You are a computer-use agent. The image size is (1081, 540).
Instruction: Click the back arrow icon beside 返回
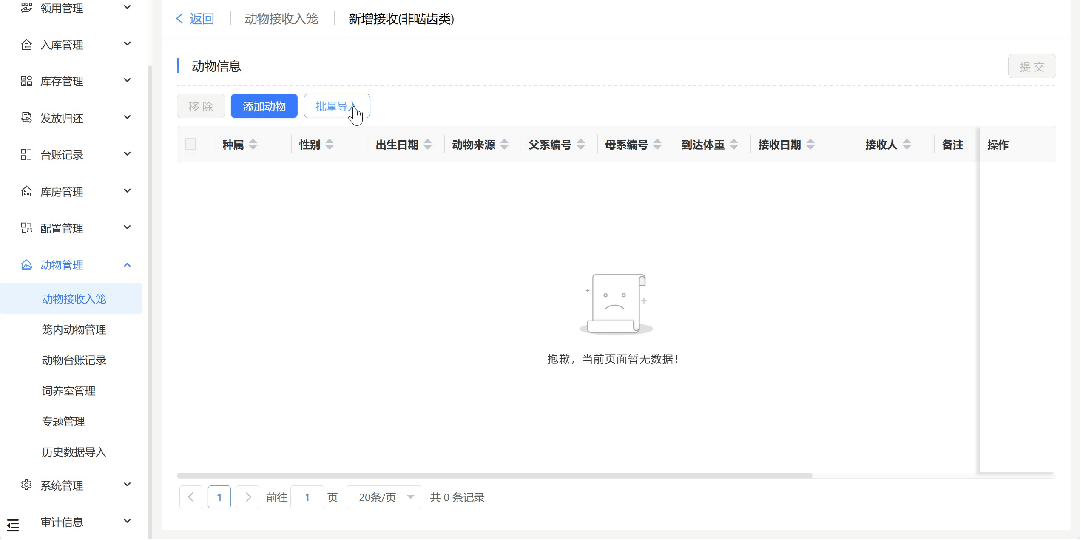tap(179, 19)
